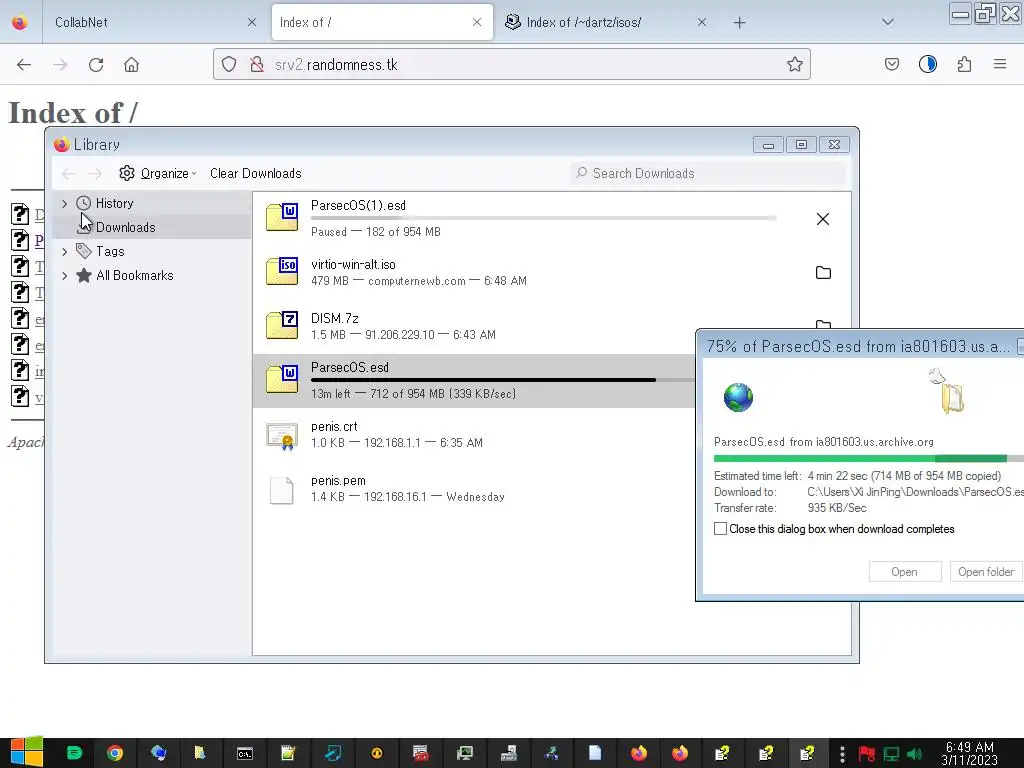
Task: Restore the Library window size
Action: pyautogui.click(x=801, y=144)
